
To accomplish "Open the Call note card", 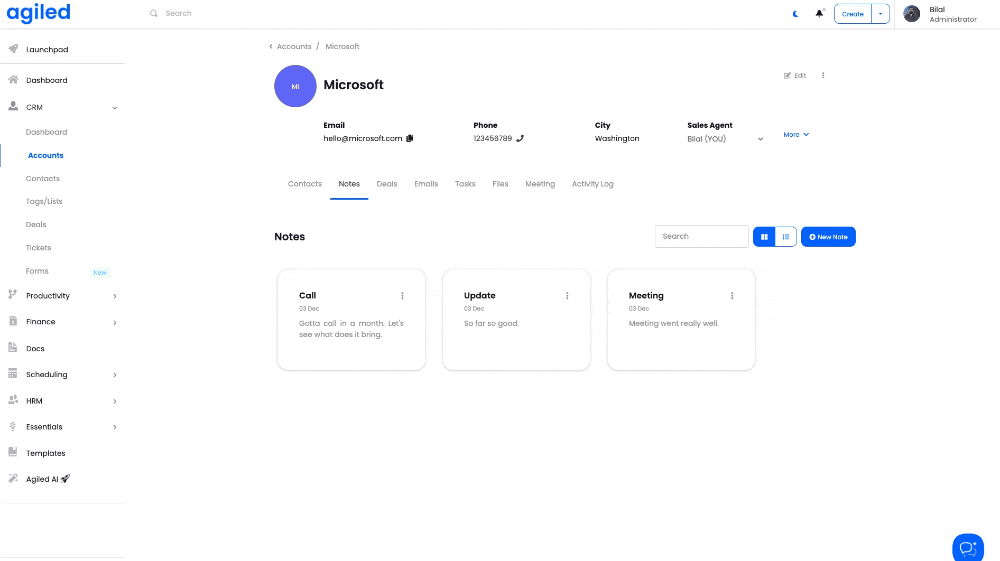I will click(351, 319).
